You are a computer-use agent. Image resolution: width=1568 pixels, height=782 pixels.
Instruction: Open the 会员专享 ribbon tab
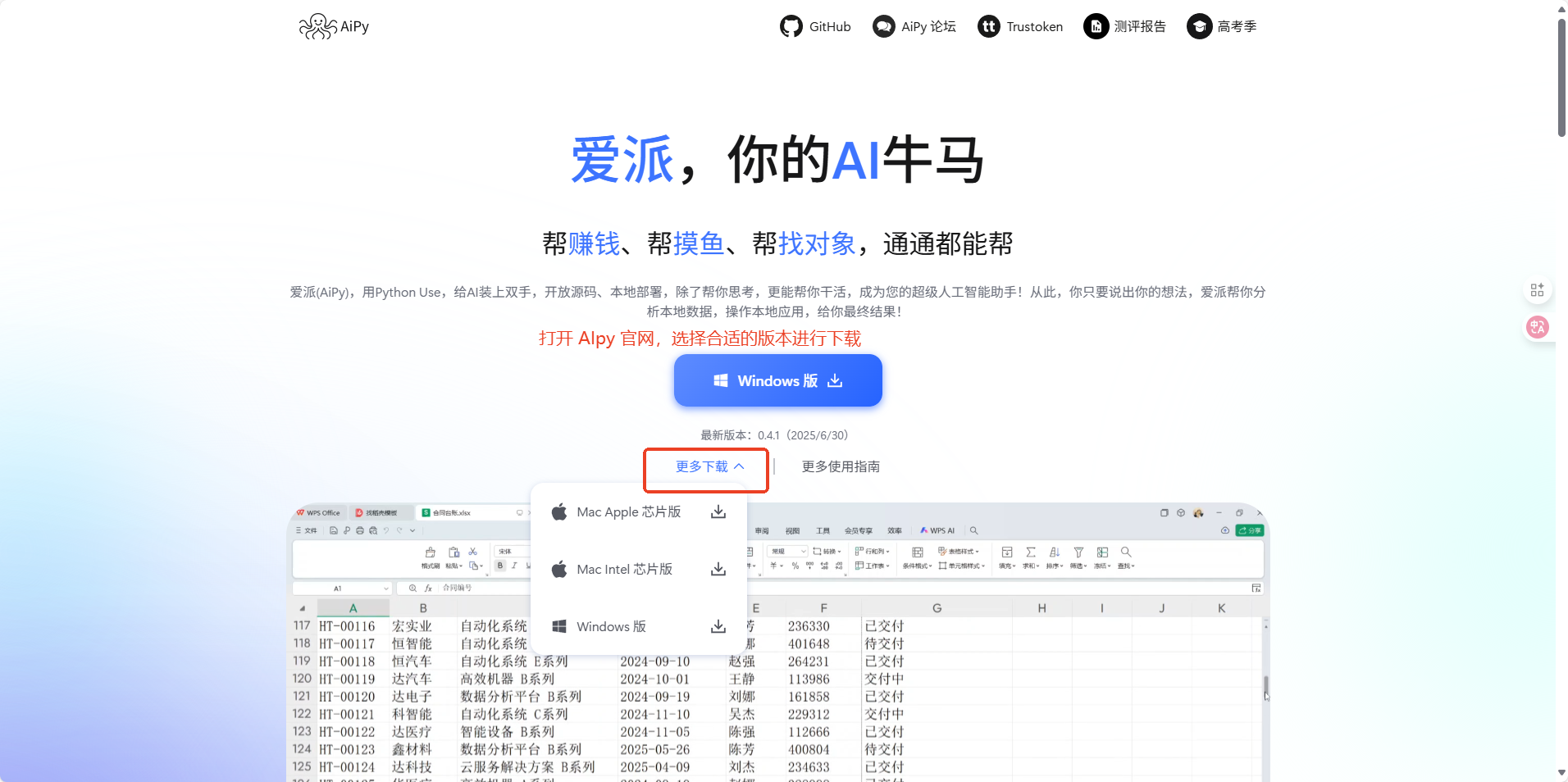pos(859,530)
